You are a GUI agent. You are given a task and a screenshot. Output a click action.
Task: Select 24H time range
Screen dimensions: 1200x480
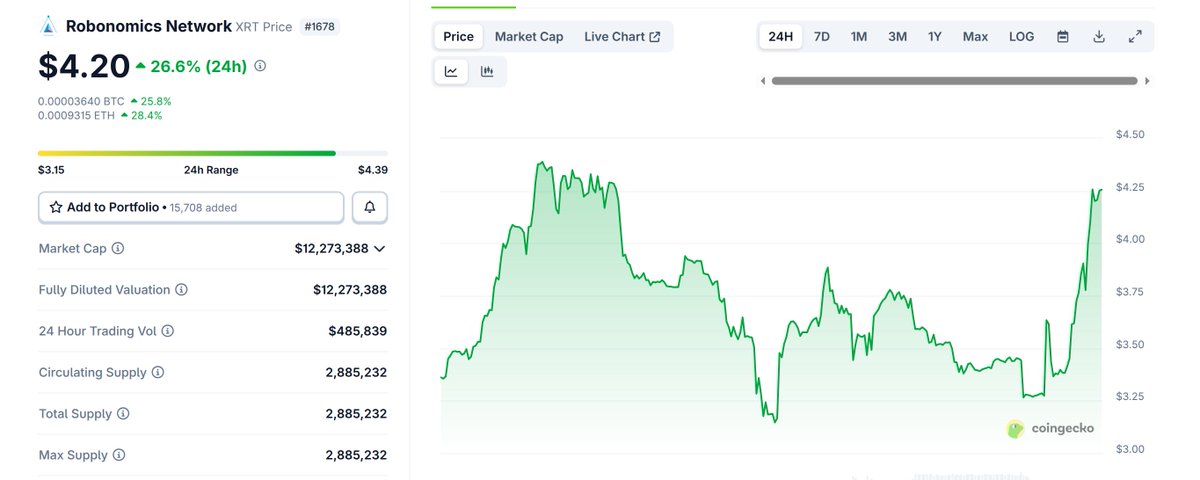pyautogui.click(x=780, y=36)
